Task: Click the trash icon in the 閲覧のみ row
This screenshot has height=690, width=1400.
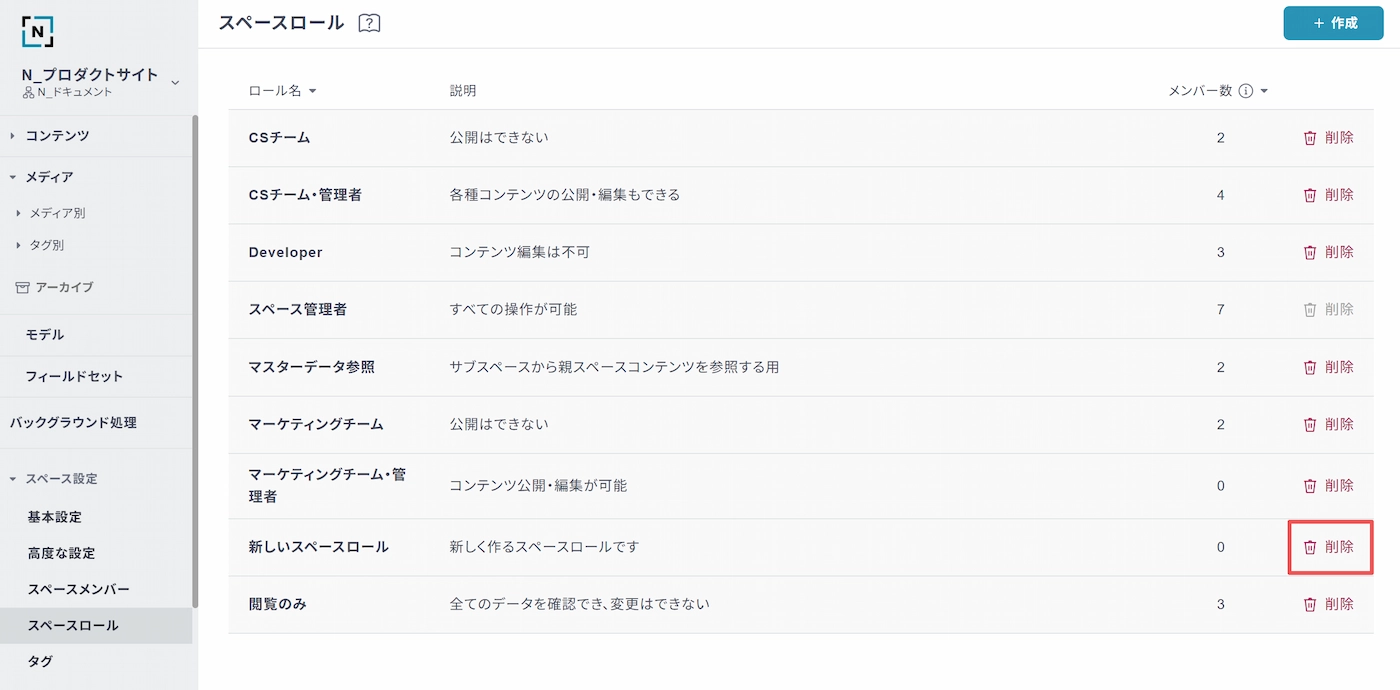Action: point(1310,604)
